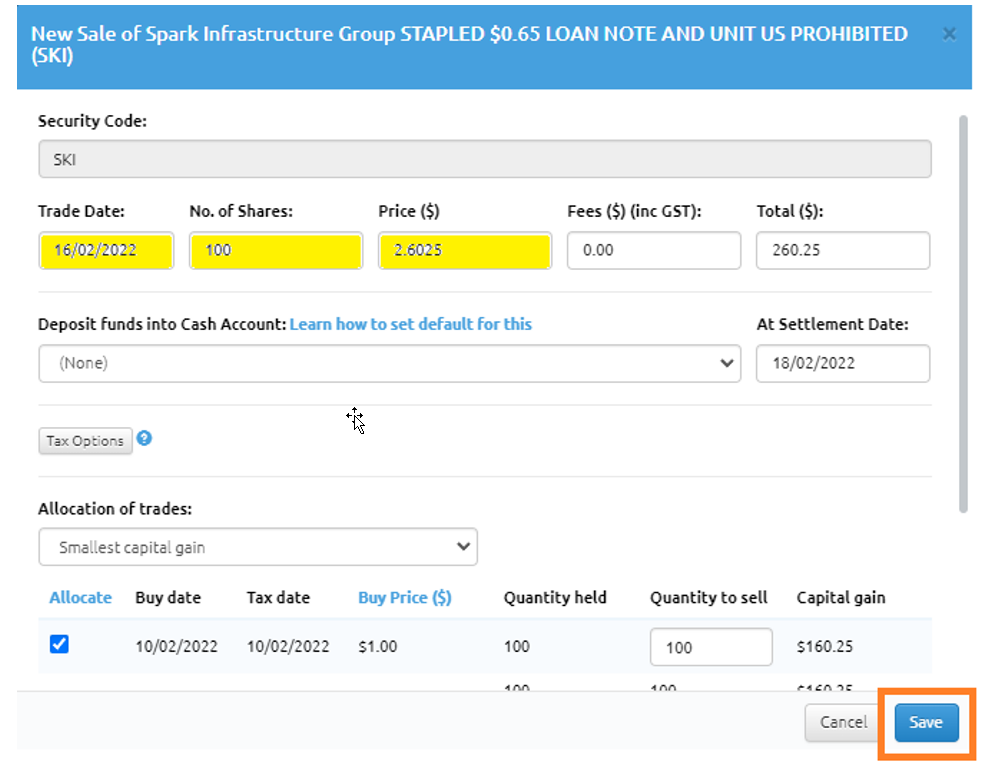
Task: Click the Buy price cell $1.00
Action: point(377,647)
